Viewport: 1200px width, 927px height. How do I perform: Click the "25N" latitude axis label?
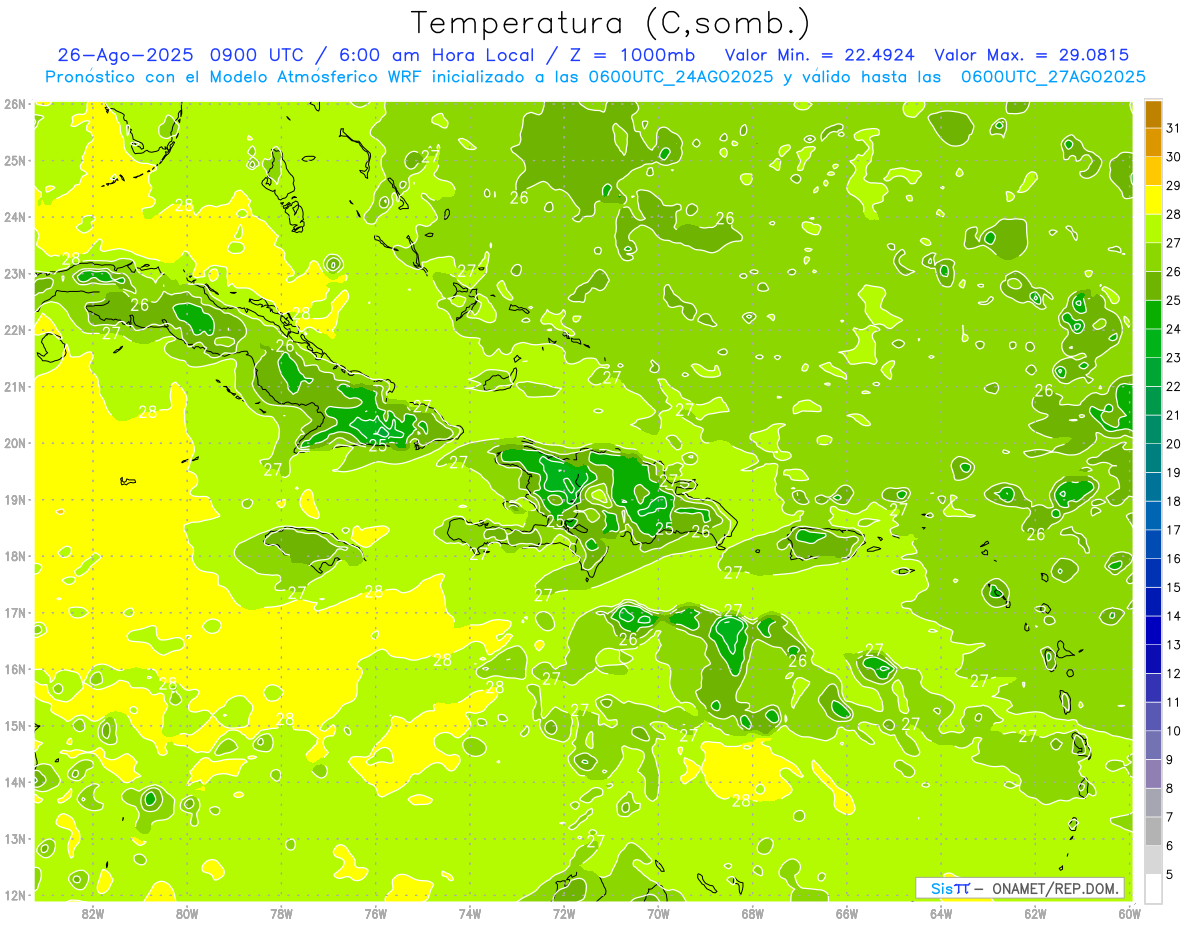click(x=14, y=160)
